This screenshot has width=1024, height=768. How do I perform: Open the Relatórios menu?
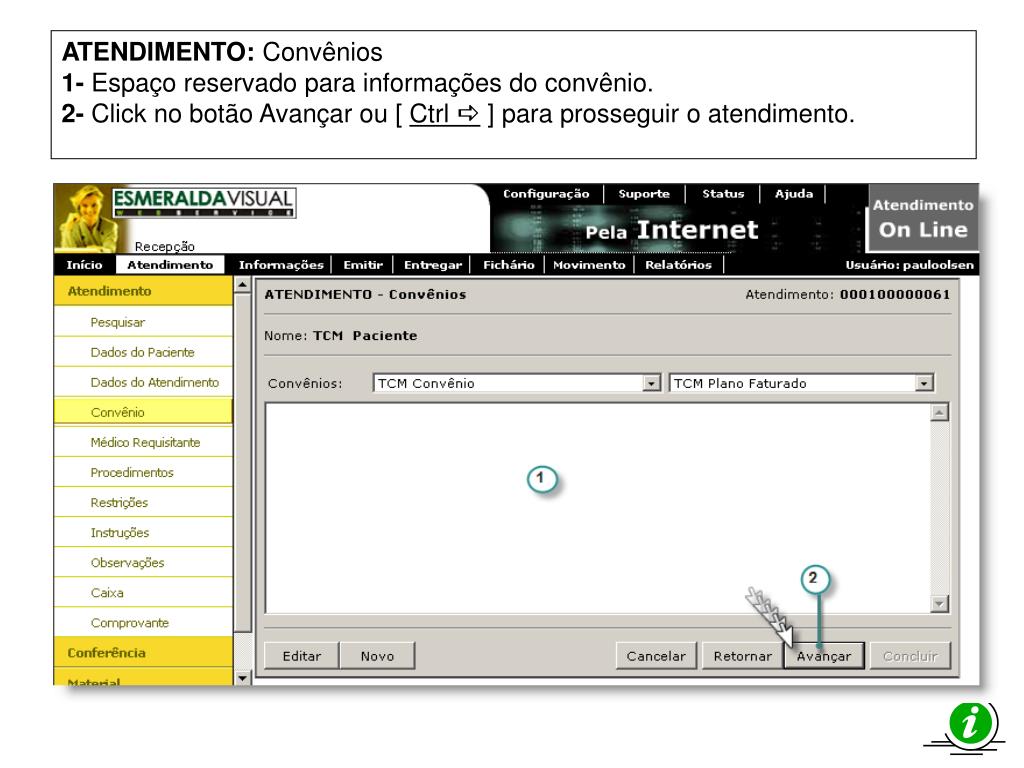tap(679, 264)
